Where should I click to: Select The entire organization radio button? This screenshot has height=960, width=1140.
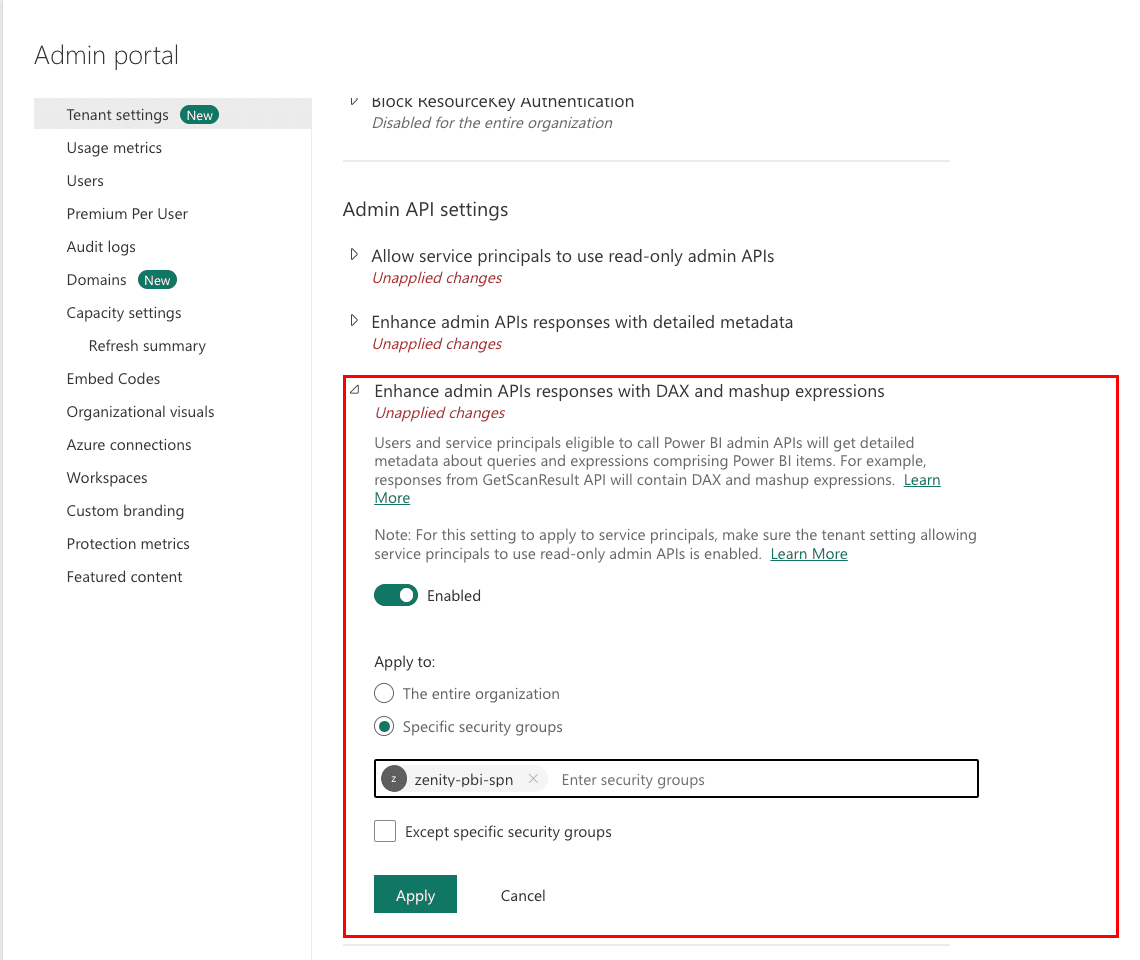(x=384, y=693)
